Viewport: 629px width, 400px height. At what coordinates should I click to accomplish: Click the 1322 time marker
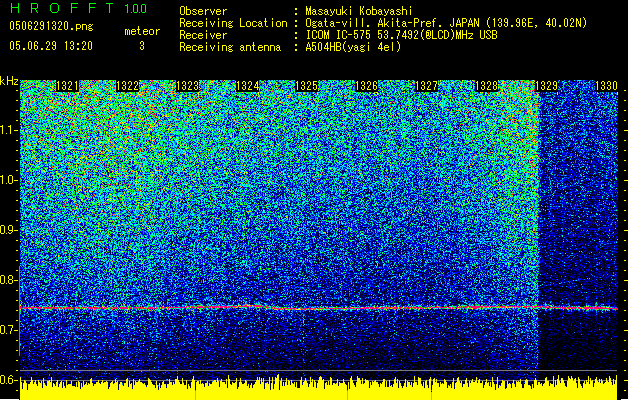[127, 86]
